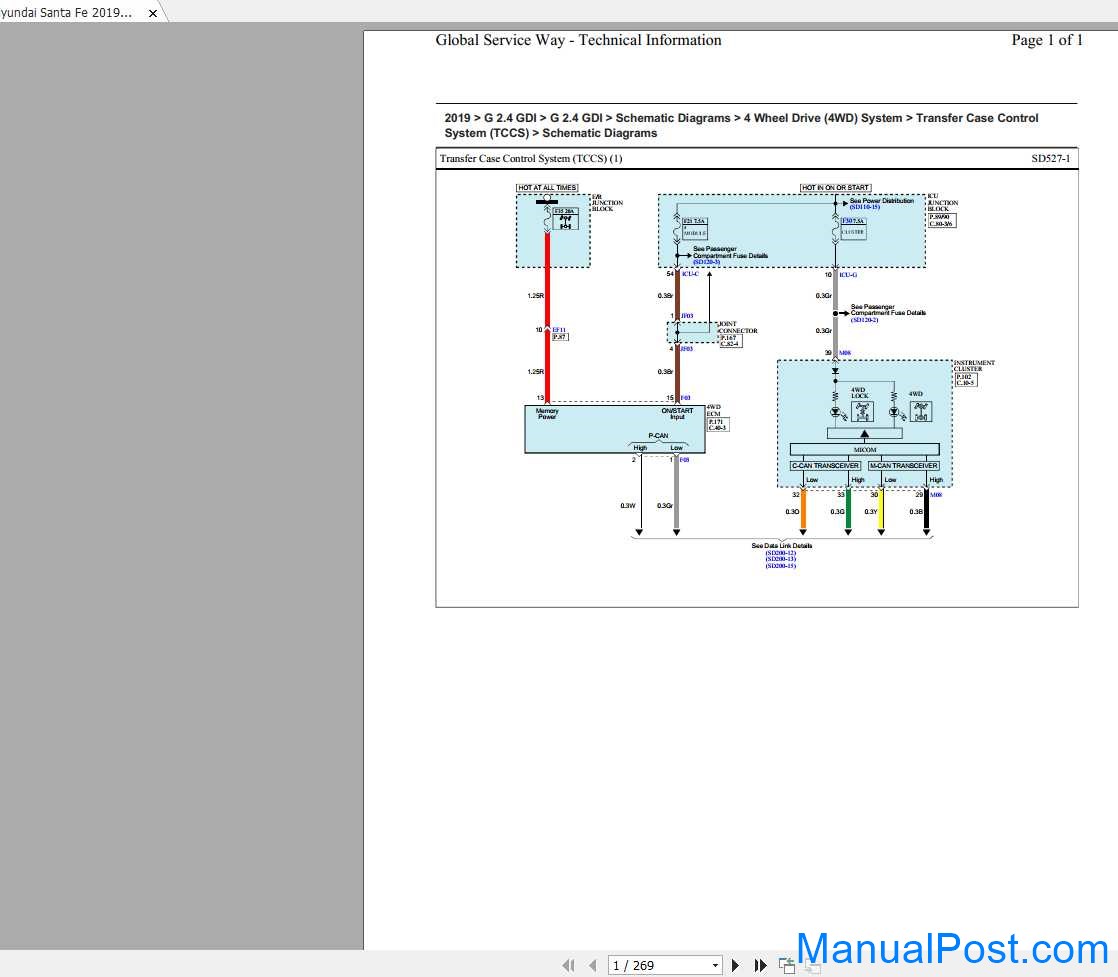Click the 0.3W wire label under P-CAN High
This screenshot has height=977, width=1118.
point(627,506)
